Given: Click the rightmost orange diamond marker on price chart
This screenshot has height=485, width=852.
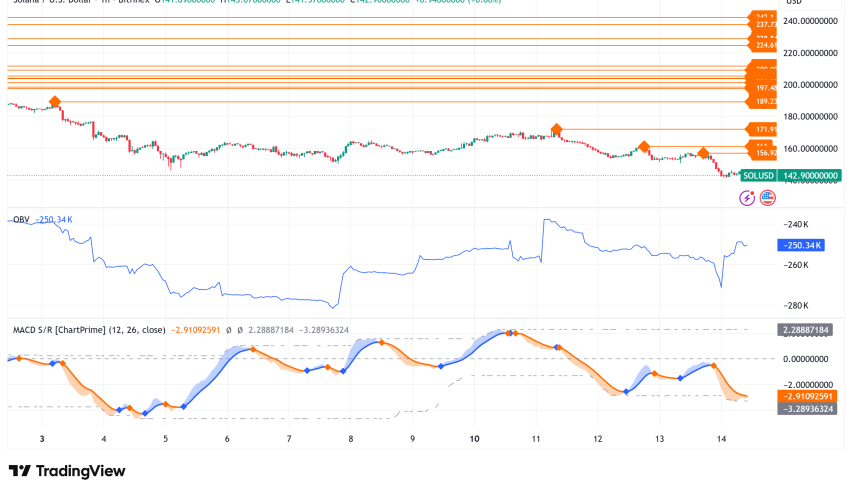Looking at the screenshot, I should [704, 153].
